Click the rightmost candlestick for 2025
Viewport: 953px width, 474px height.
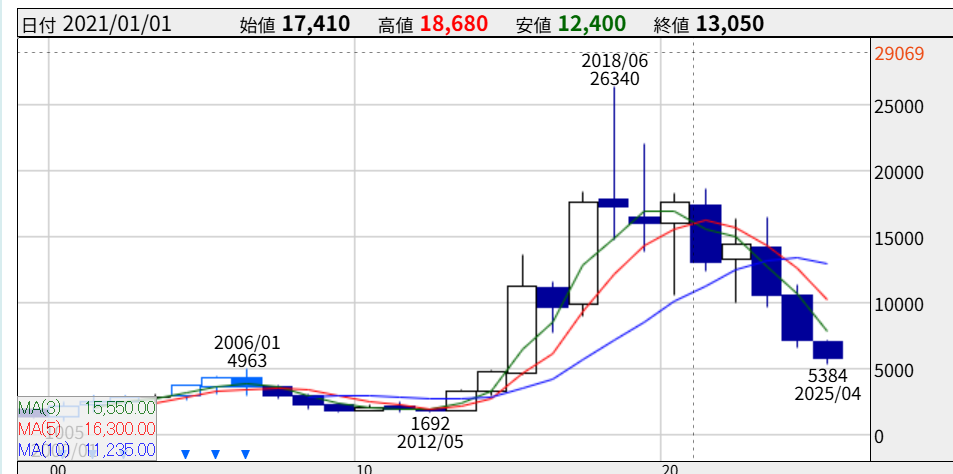pos(827,349)
